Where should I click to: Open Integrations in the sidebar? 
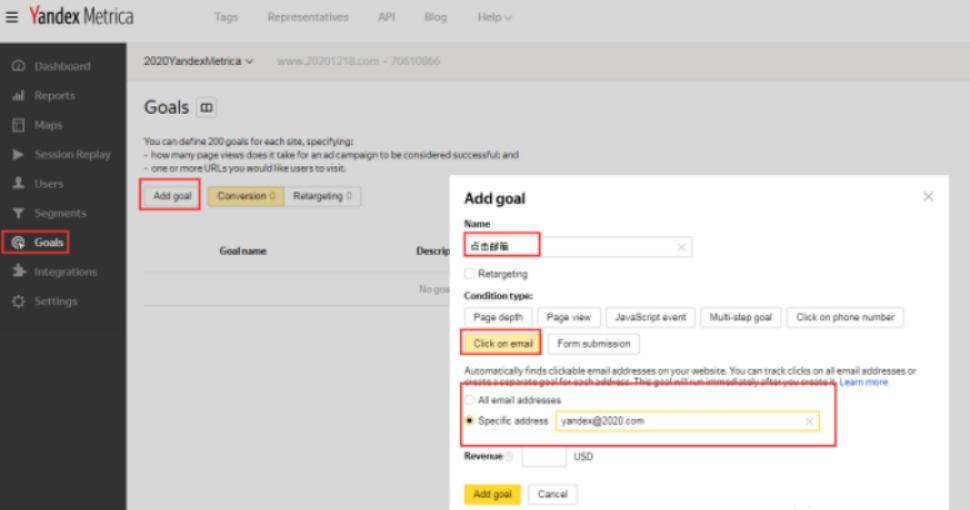(66, 272)
